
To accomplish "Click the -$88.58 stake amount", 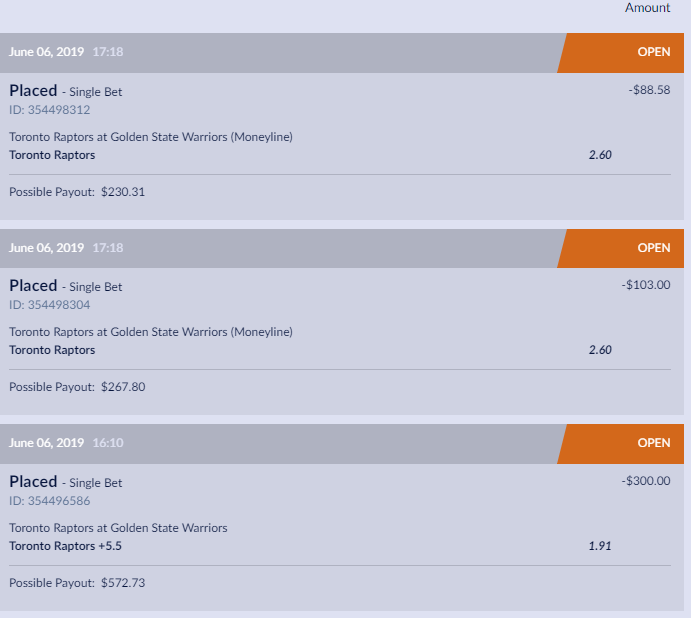I will click(x=649, y=90).
